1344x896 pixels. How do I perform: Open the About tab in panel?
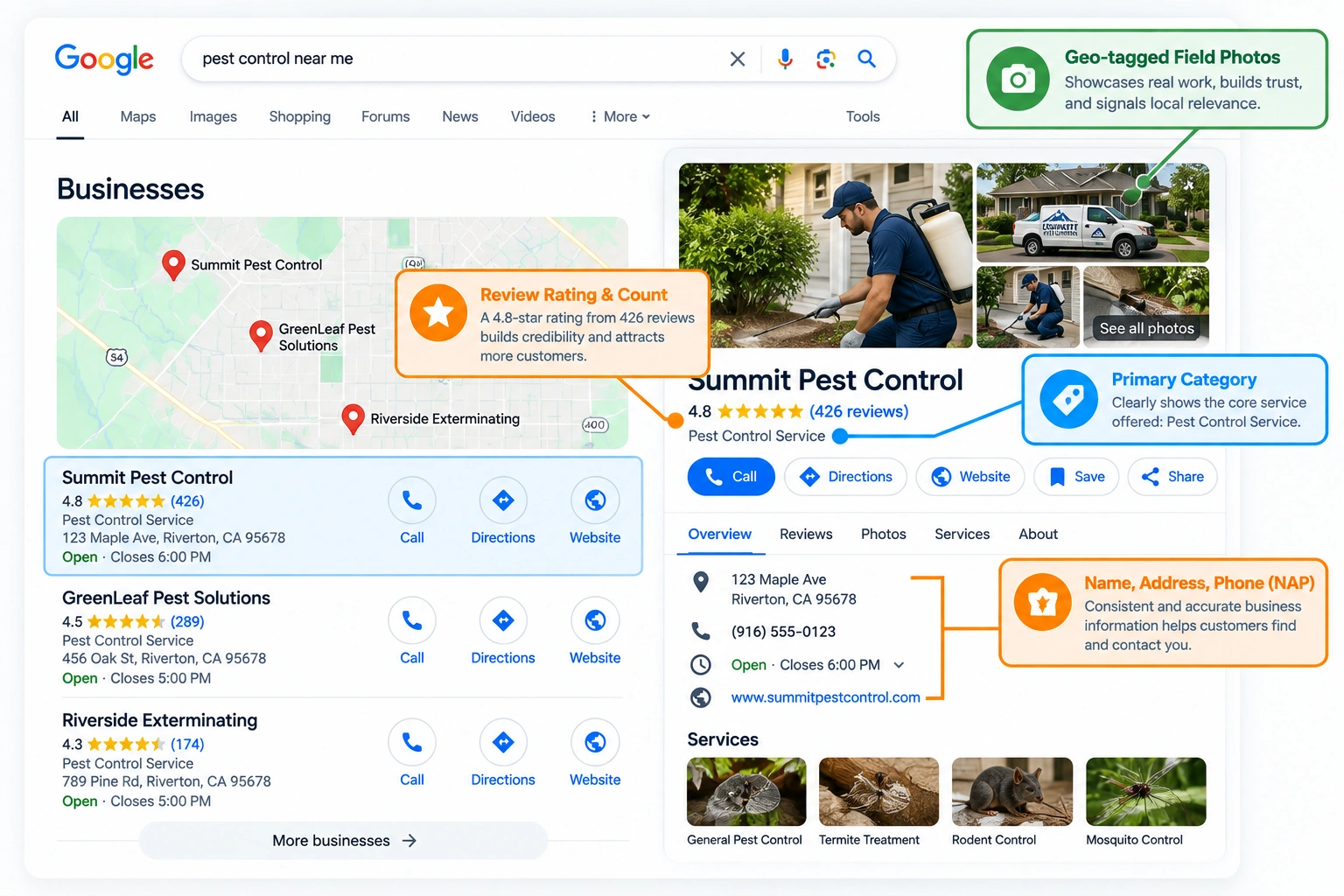click(1039, 534)
